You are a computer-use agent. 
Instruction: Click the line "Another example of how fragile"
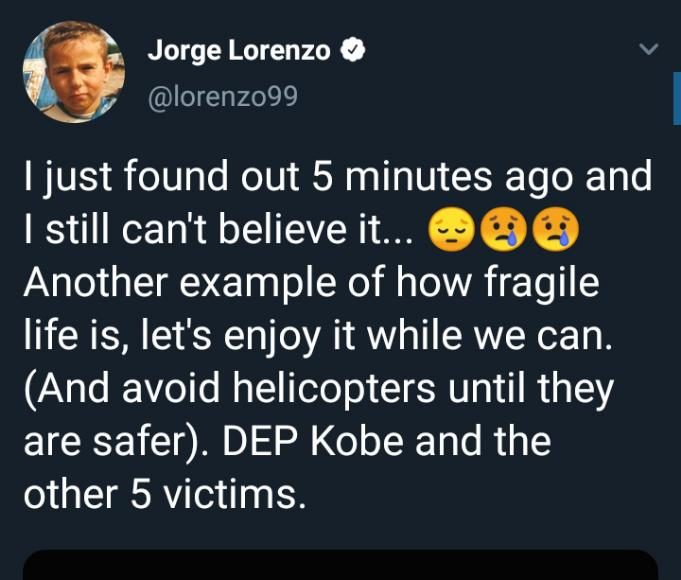click(311, 284)
